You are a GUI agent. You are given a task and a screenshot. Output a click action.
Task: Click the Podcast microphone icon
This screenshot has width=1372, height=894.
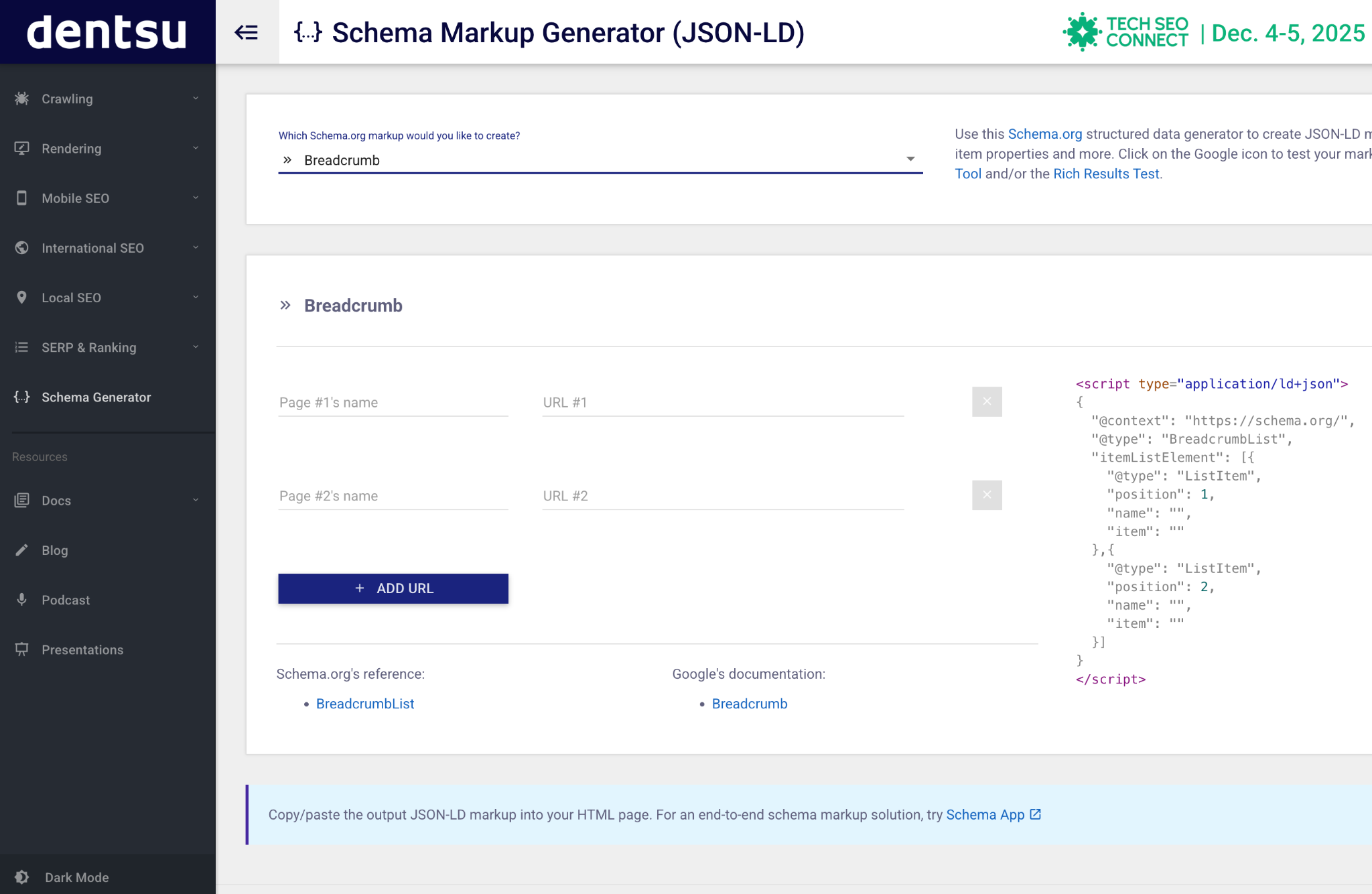click(21, 599)
